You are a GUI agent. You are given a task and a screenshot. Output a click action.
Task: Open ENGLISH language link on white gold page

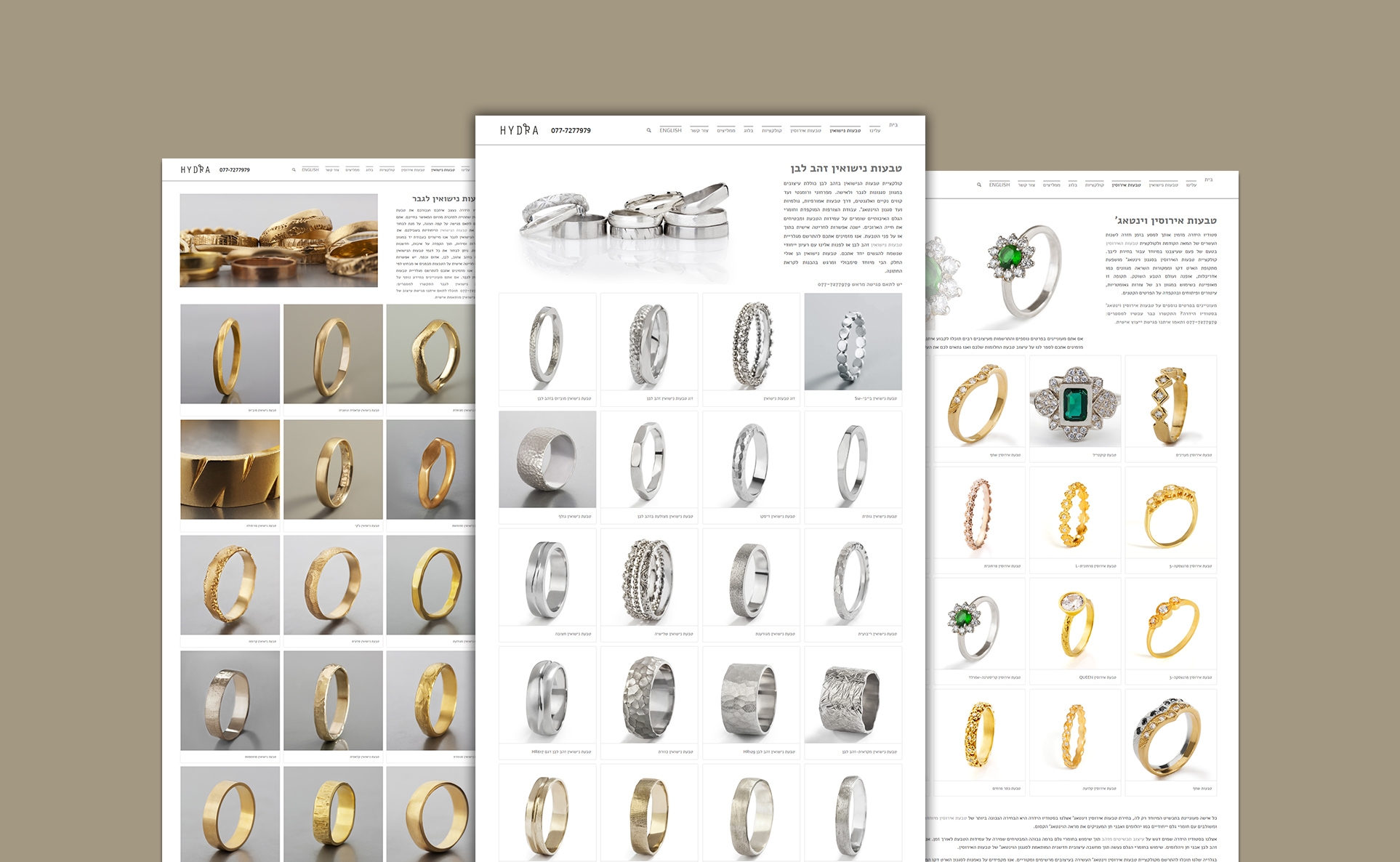670,131
